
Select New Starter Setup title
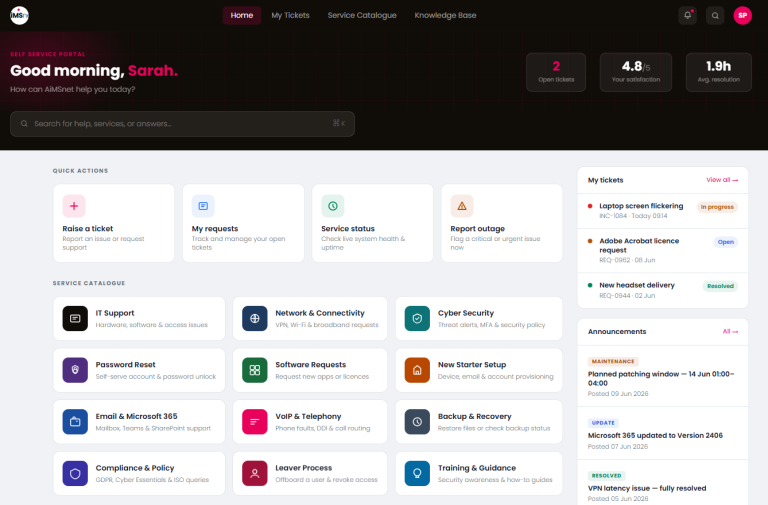(x=472, y=364)
